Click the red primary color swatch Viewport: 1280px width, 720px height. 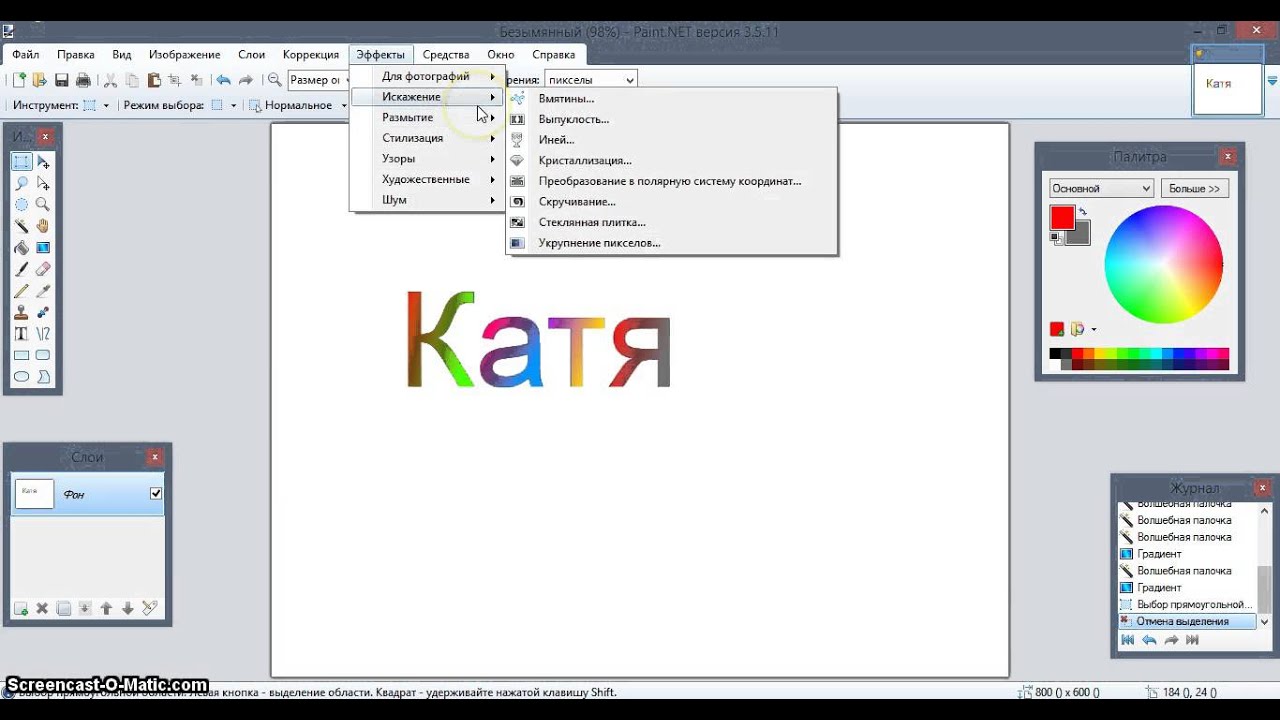click(1062, 217)
